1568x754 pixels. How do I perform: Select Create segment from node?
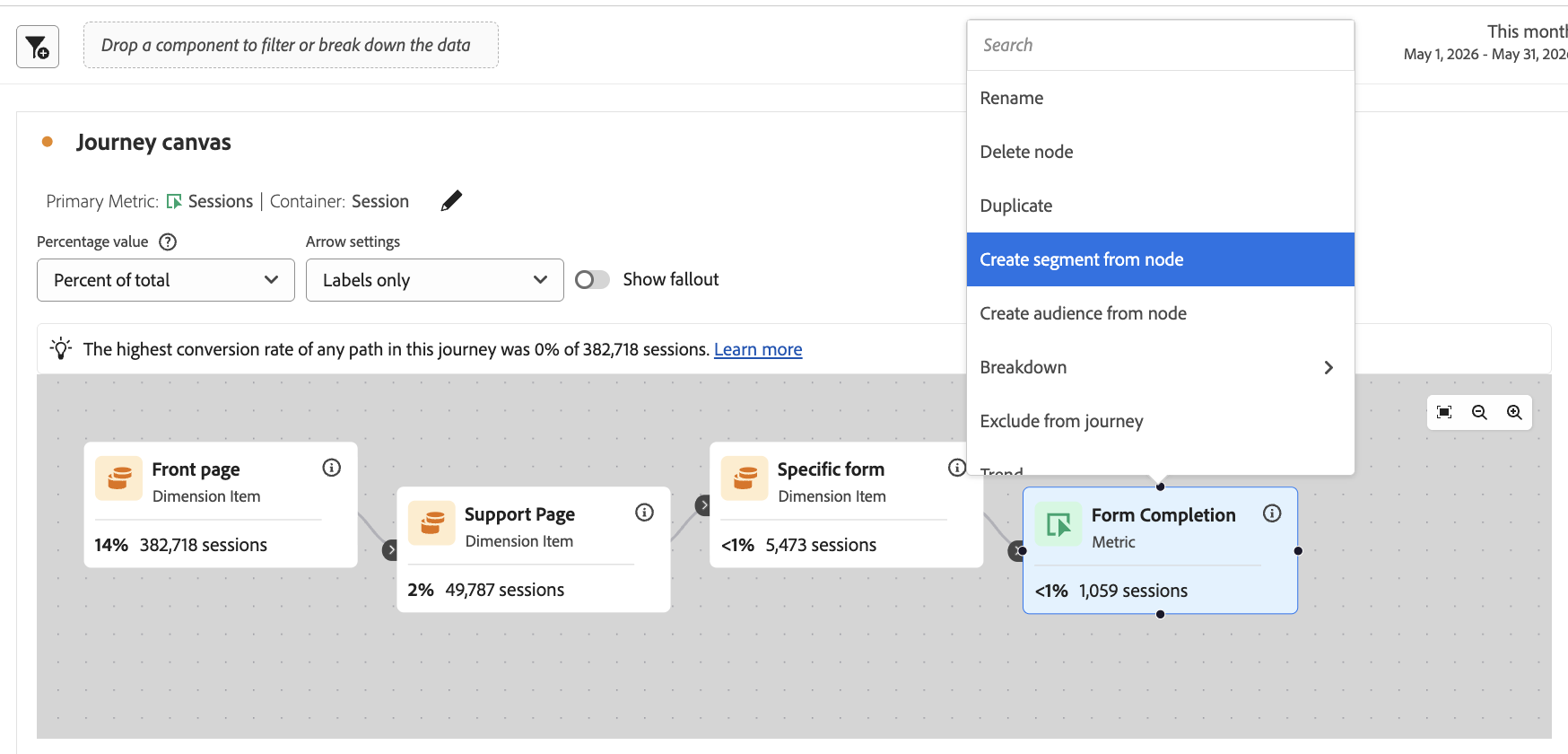tap(1161, 259)
